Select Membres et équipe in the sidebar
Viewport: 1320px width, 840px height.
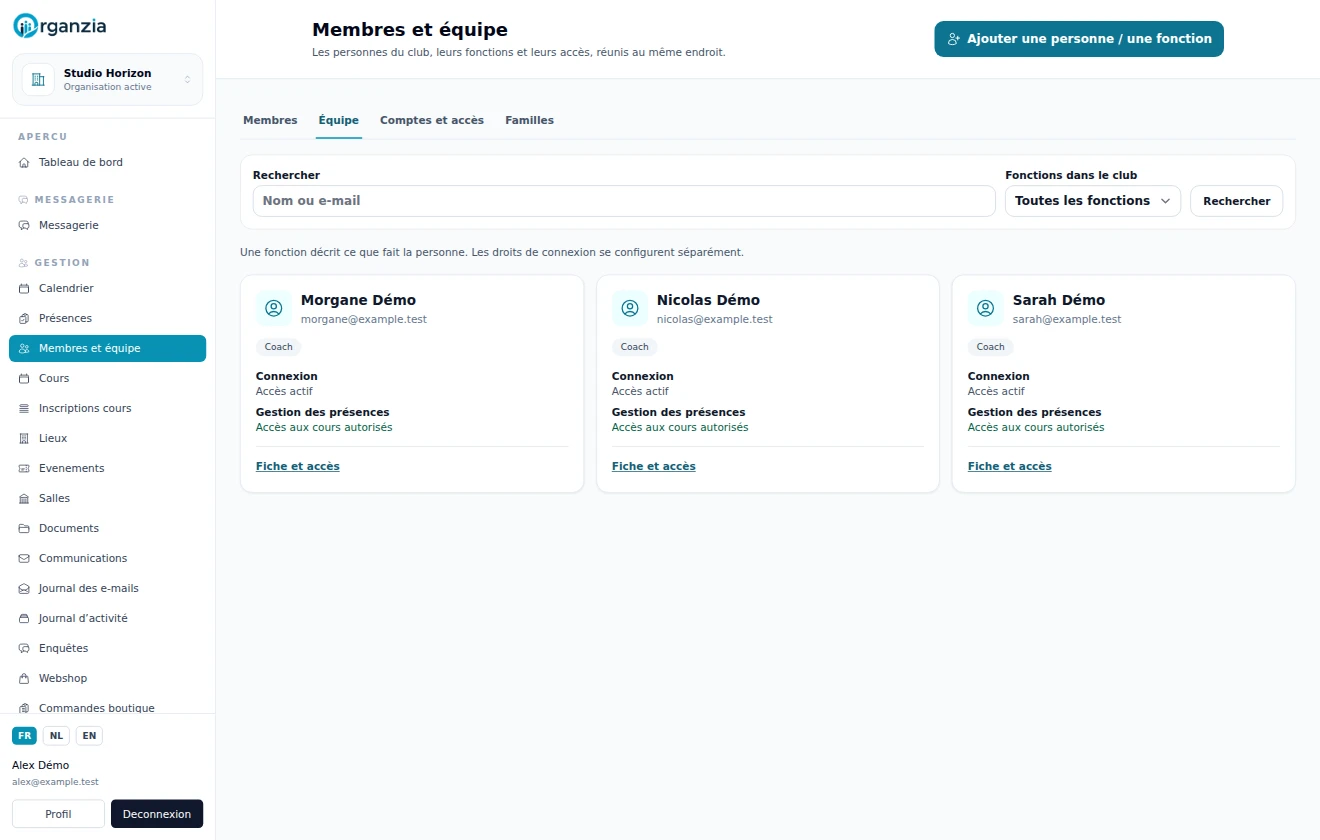[x=107, y=348]
